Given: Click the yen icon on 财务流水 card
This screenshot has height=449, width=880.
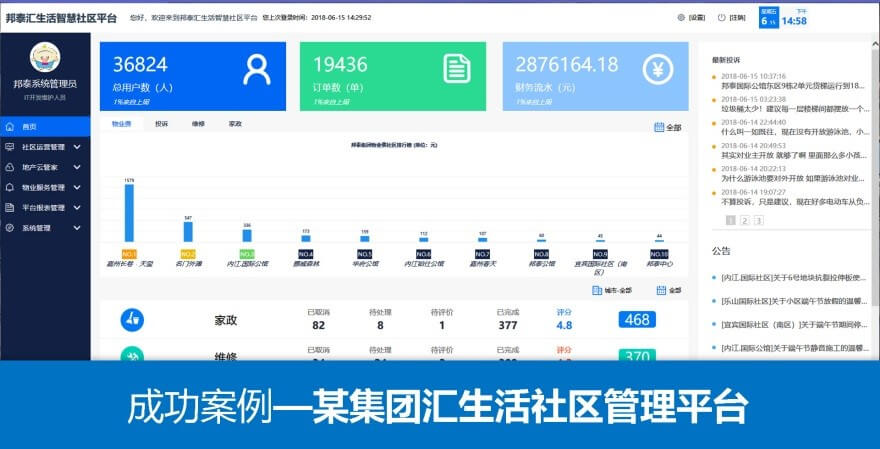Looking at the screenshot, I should 657,69.
